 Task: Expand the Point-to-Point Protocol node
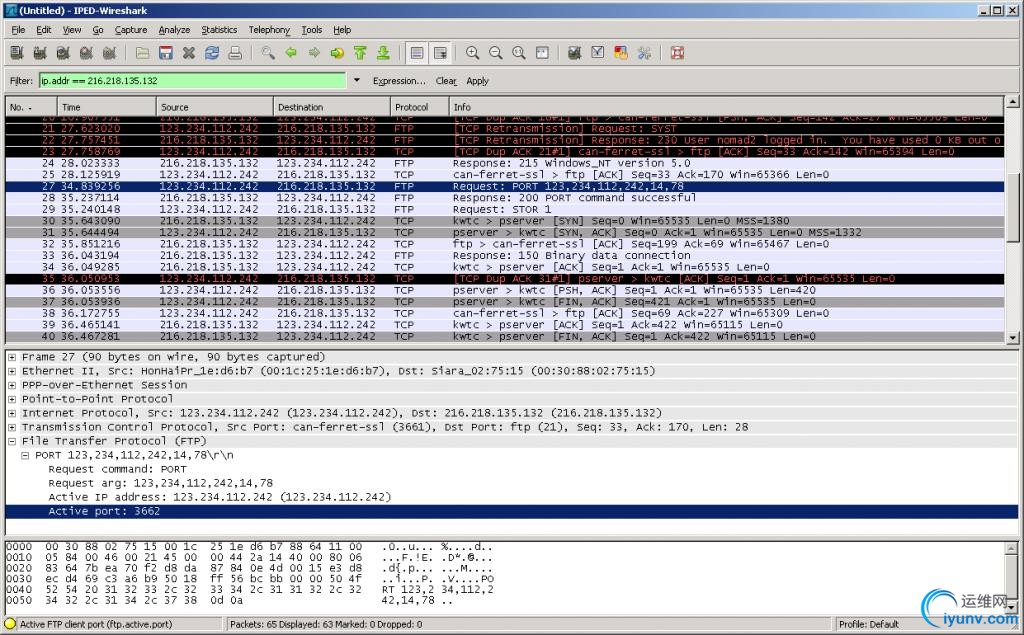(12, 399)
